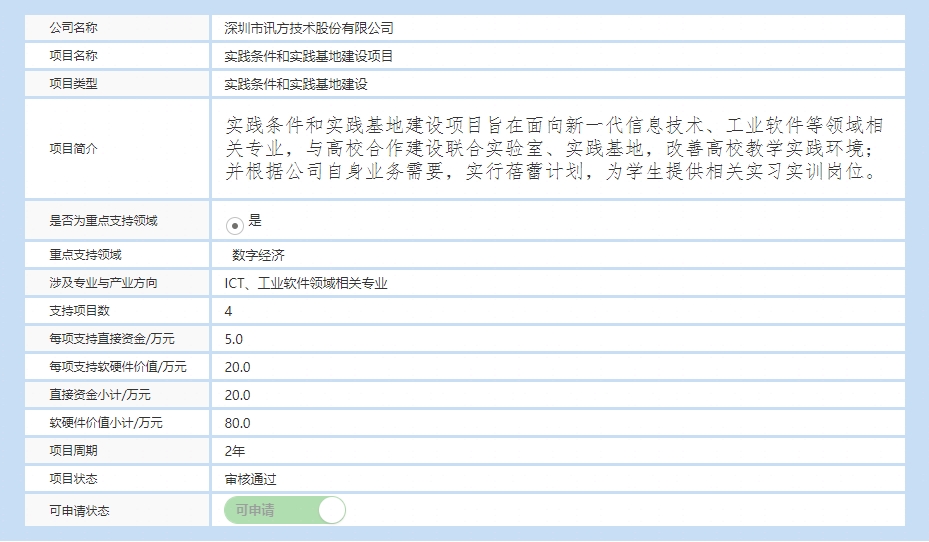This screenshot has height=542, width=929.
Task: Click the 直接资金小计 value field
Action: pyautogui.click(x=238, y=395)
